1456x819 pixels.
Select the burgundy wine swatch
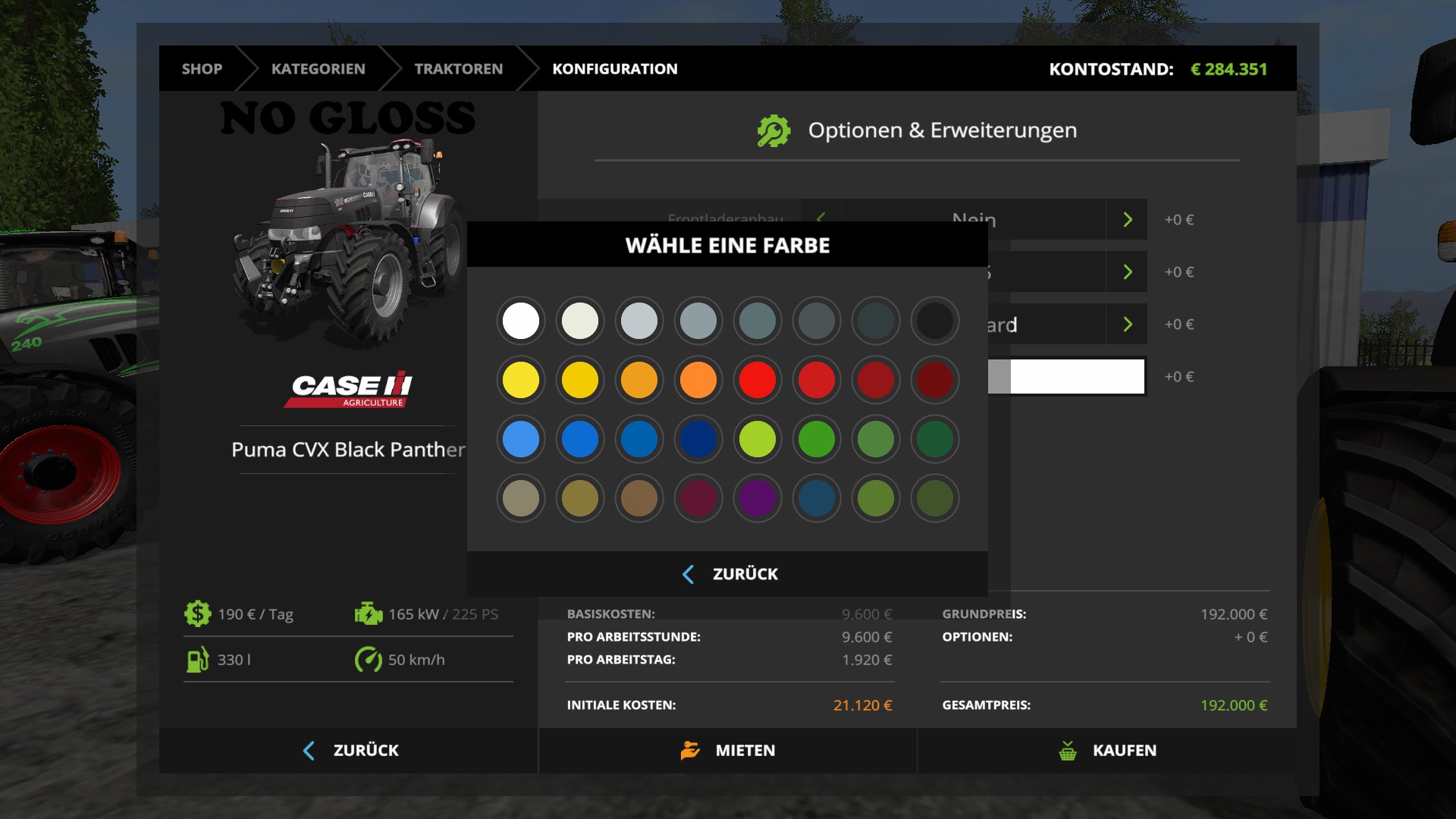pyautogui.click(x=698, y=498)
